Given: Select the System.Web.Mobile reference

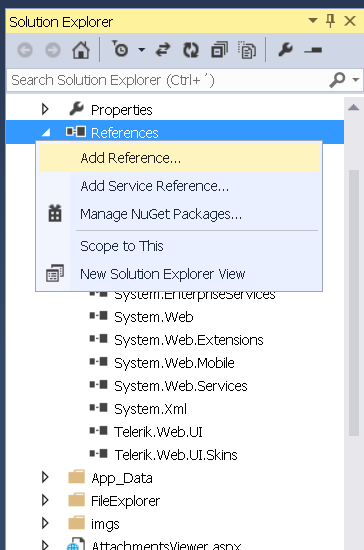Looking at the screenshot, I should tap(174, 363).
